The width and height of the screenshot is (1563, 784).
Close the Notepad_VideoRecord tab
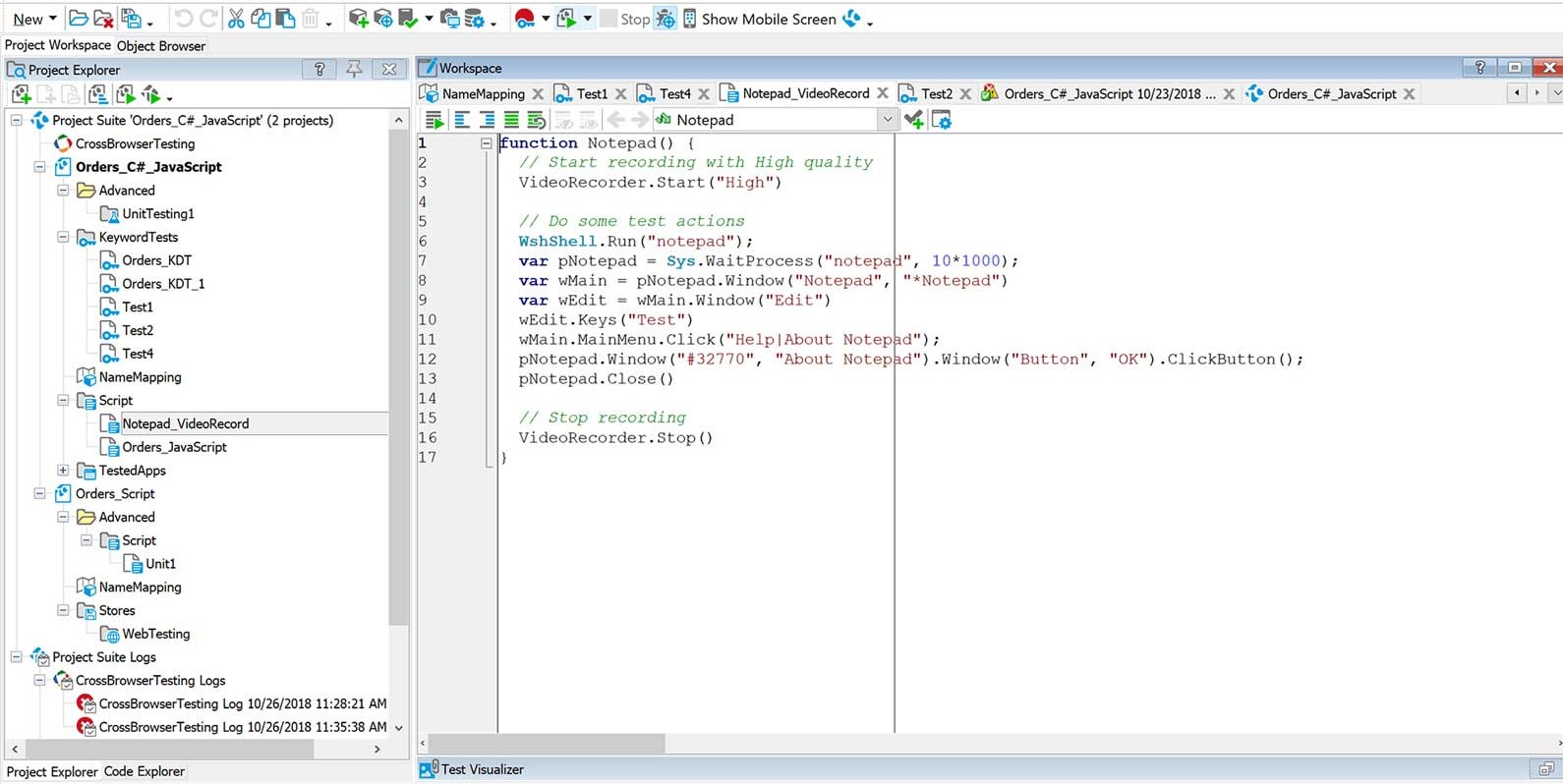click(x=883, y=93)
